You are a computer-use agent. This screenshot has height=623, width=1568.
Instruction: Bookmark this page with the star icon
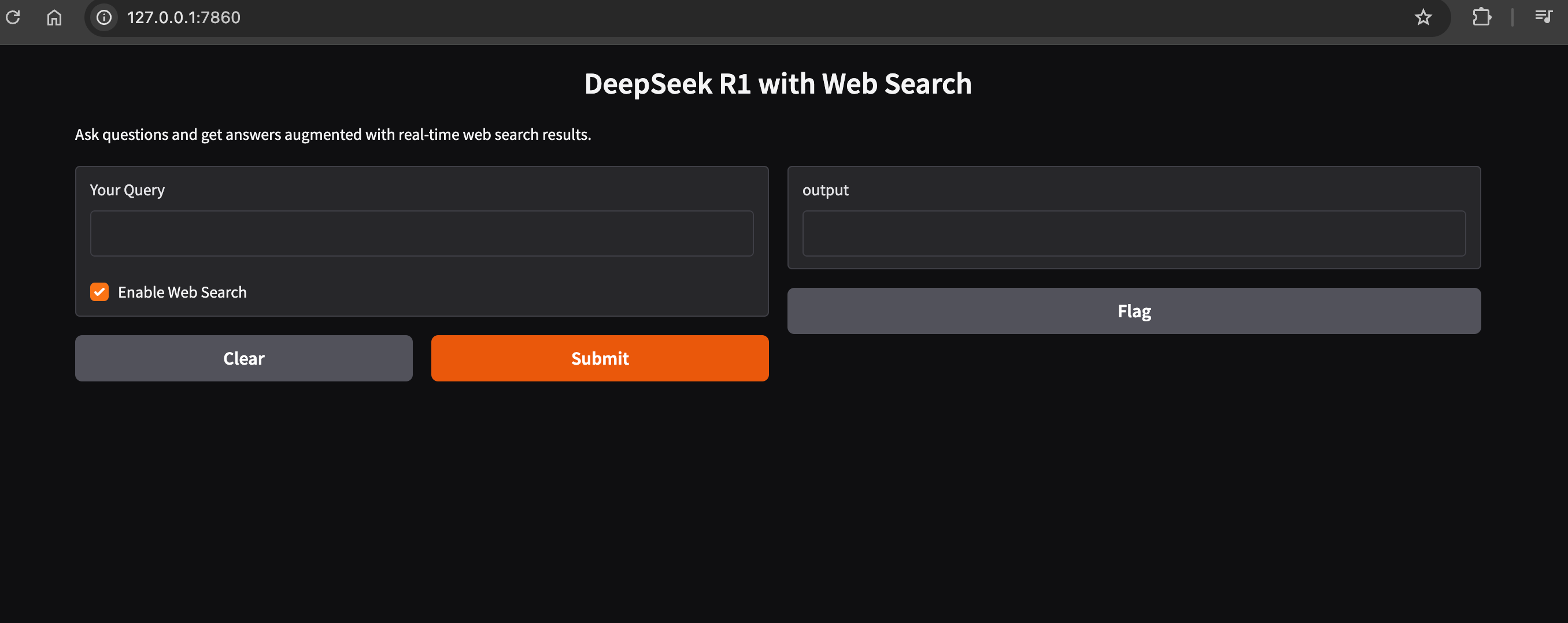point(1423,17)
